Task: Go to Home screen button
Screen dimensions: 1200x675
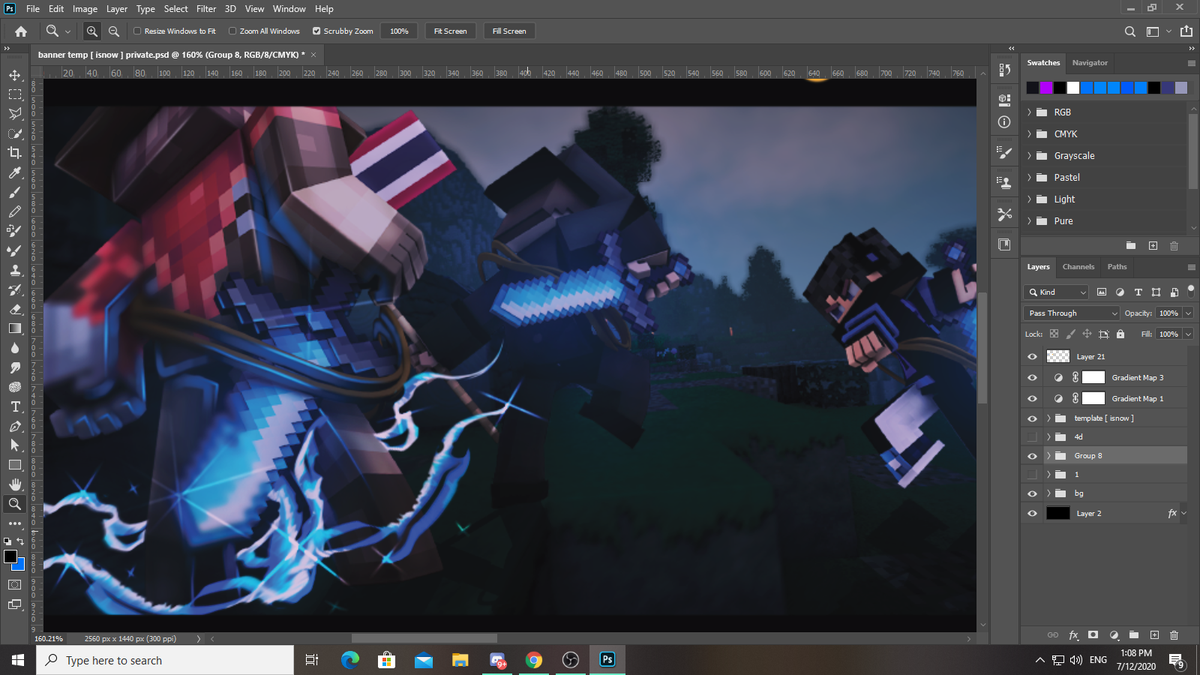Action: click(20, 31)
